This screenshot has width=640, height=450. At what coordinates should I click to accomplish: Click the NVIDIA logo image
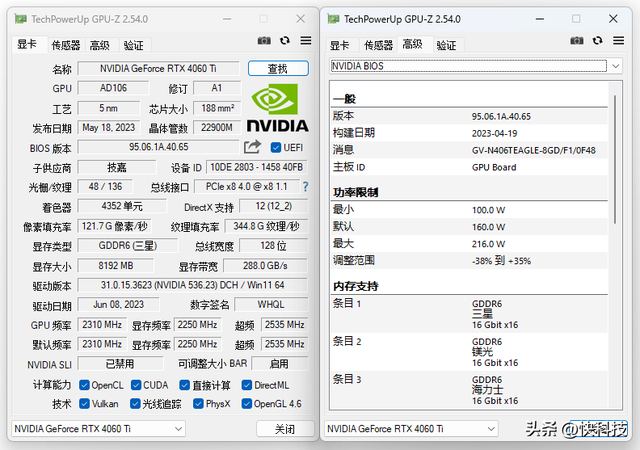click(278, 108)
